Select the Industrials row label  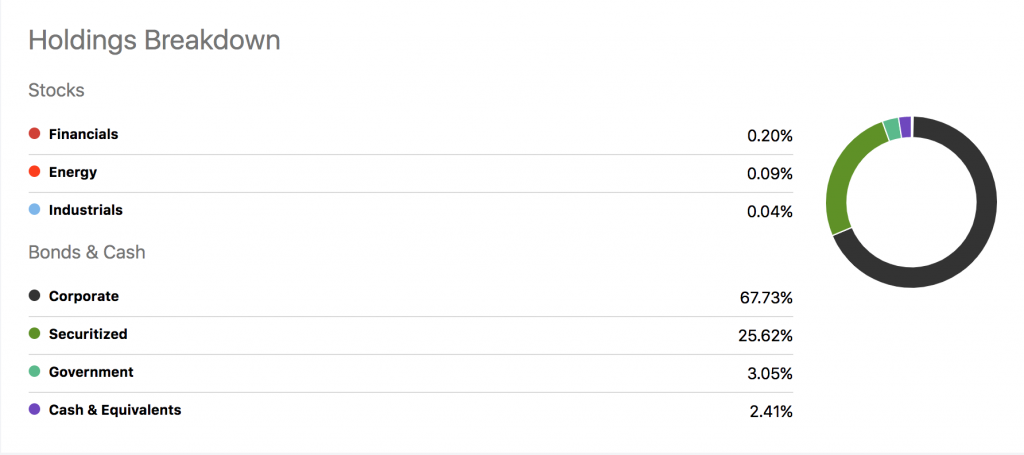coord(86,210)
